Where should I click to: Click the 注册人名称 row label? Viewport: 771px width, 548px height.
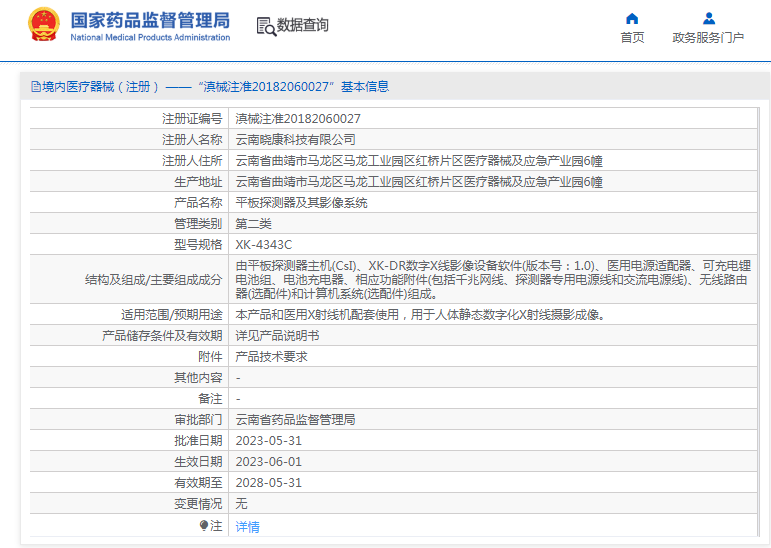pyautogui.click(x=192, y=140)
